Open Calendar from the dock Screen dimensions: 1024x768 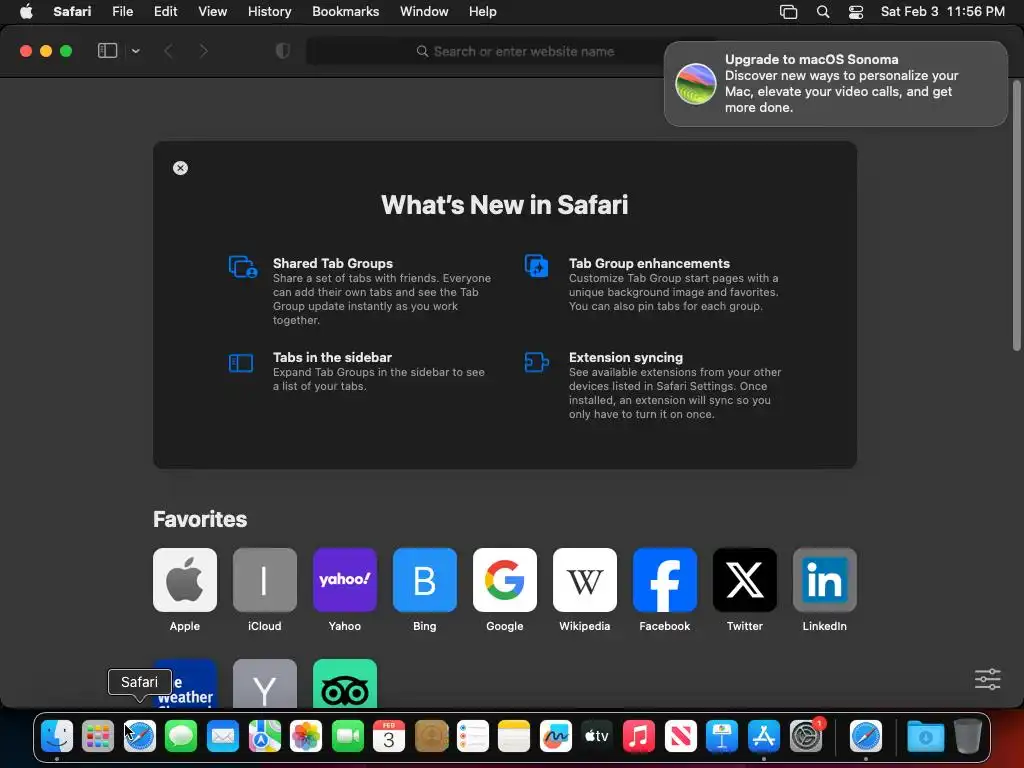[x=389, y=737]
